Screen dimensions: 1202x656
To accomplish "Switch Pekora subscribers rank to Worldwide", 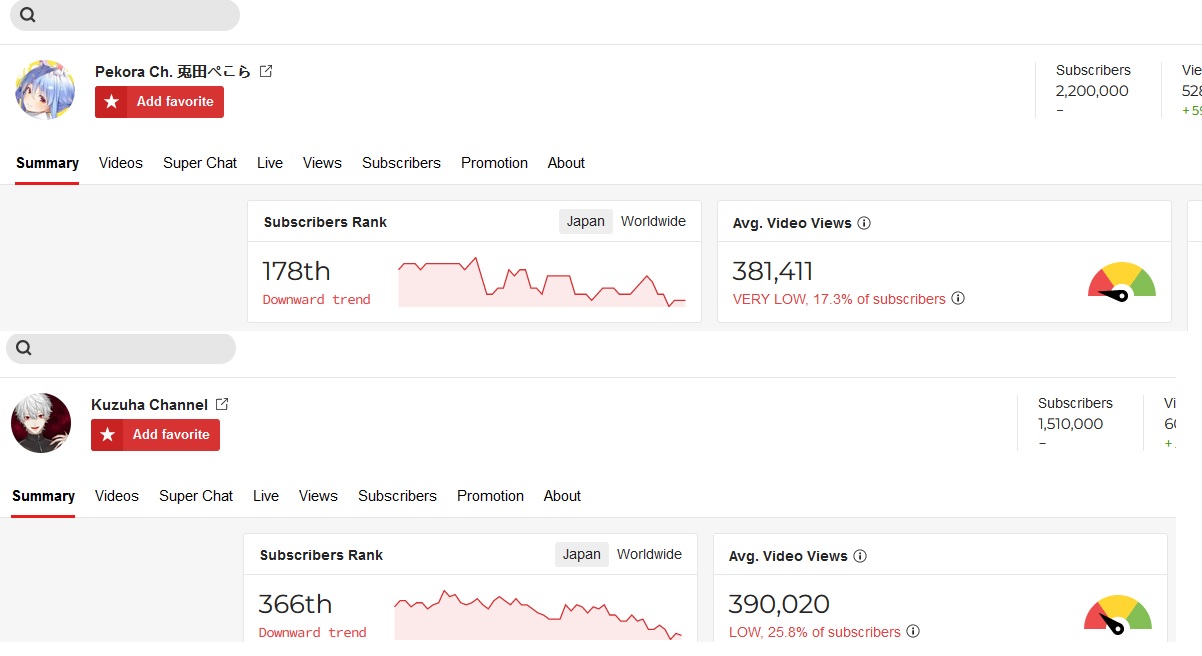I will (x=653, y=222).
